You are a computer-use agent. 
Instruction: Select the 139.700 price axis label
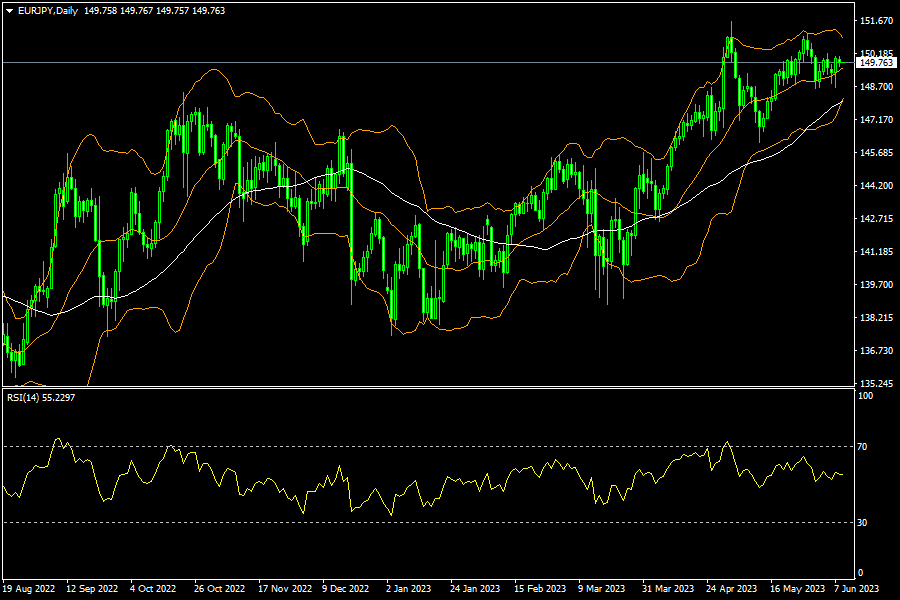[x=876, y=284]
